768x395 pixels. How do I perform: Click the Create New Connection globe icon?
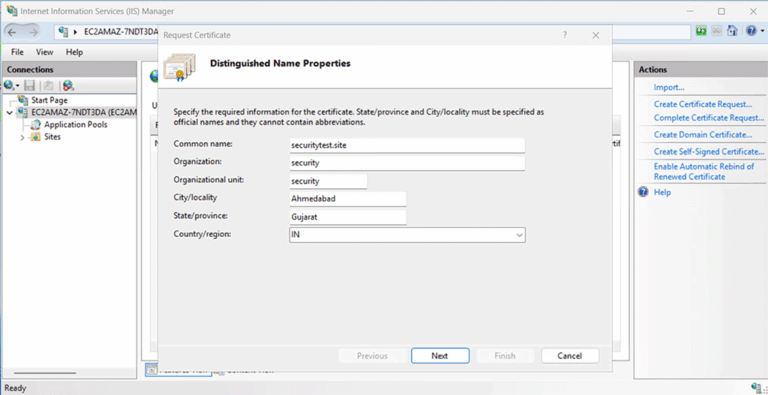pyautogui.click(x=9, y=85)
